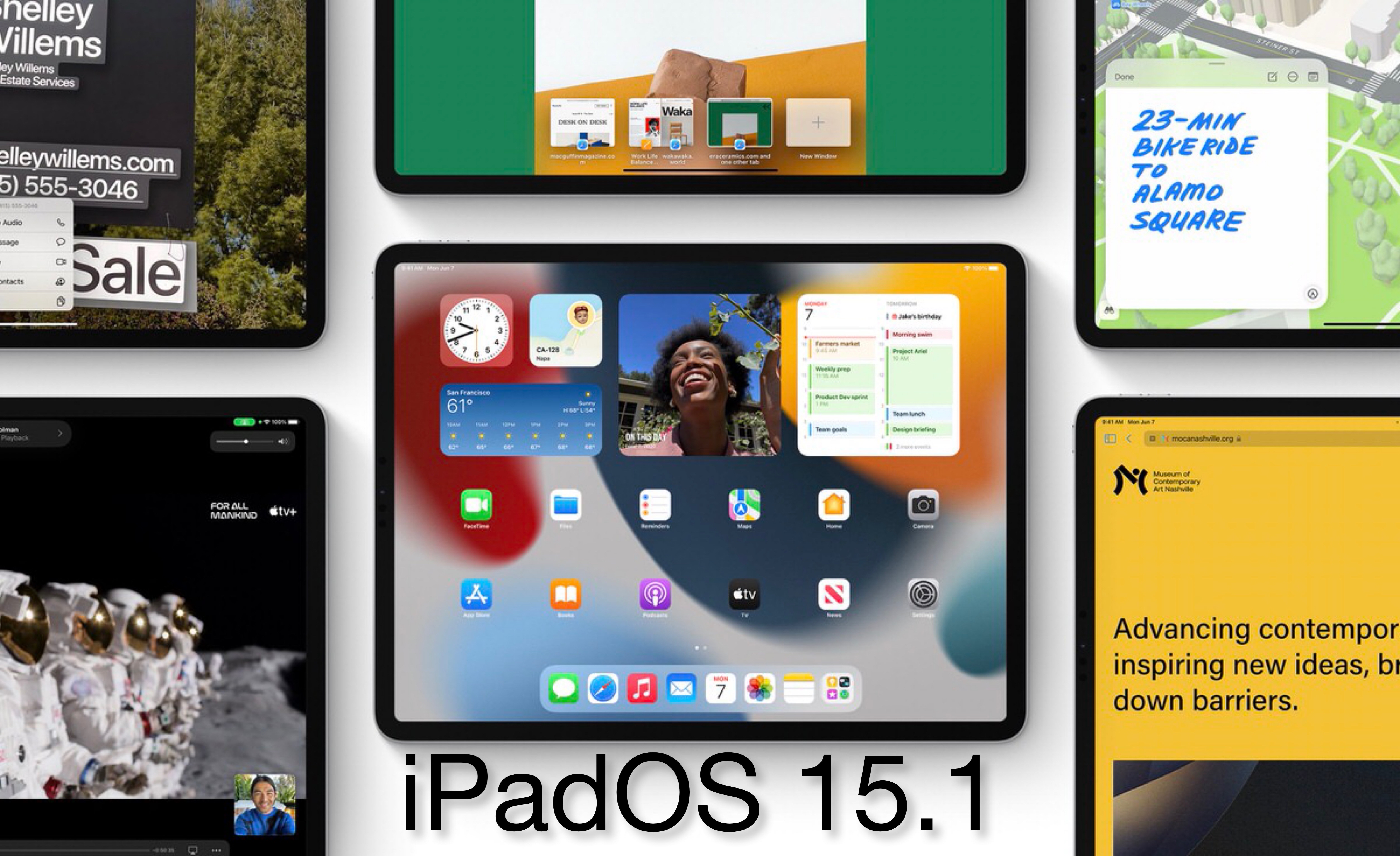
Task: Open Notes from the dock
Action: (799, 689)
